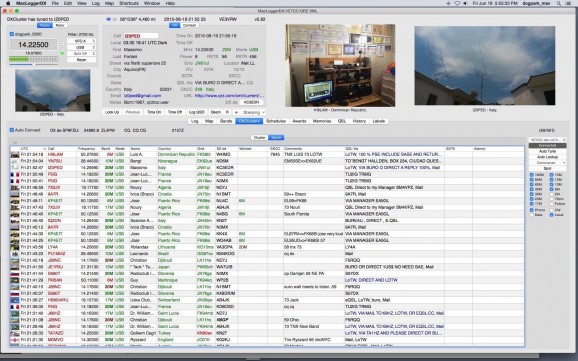Image resolution: width=578 pixels, height=361 pixels.
Task: Toggle the dogpark radio checkbox
Action: coord(12,34)
